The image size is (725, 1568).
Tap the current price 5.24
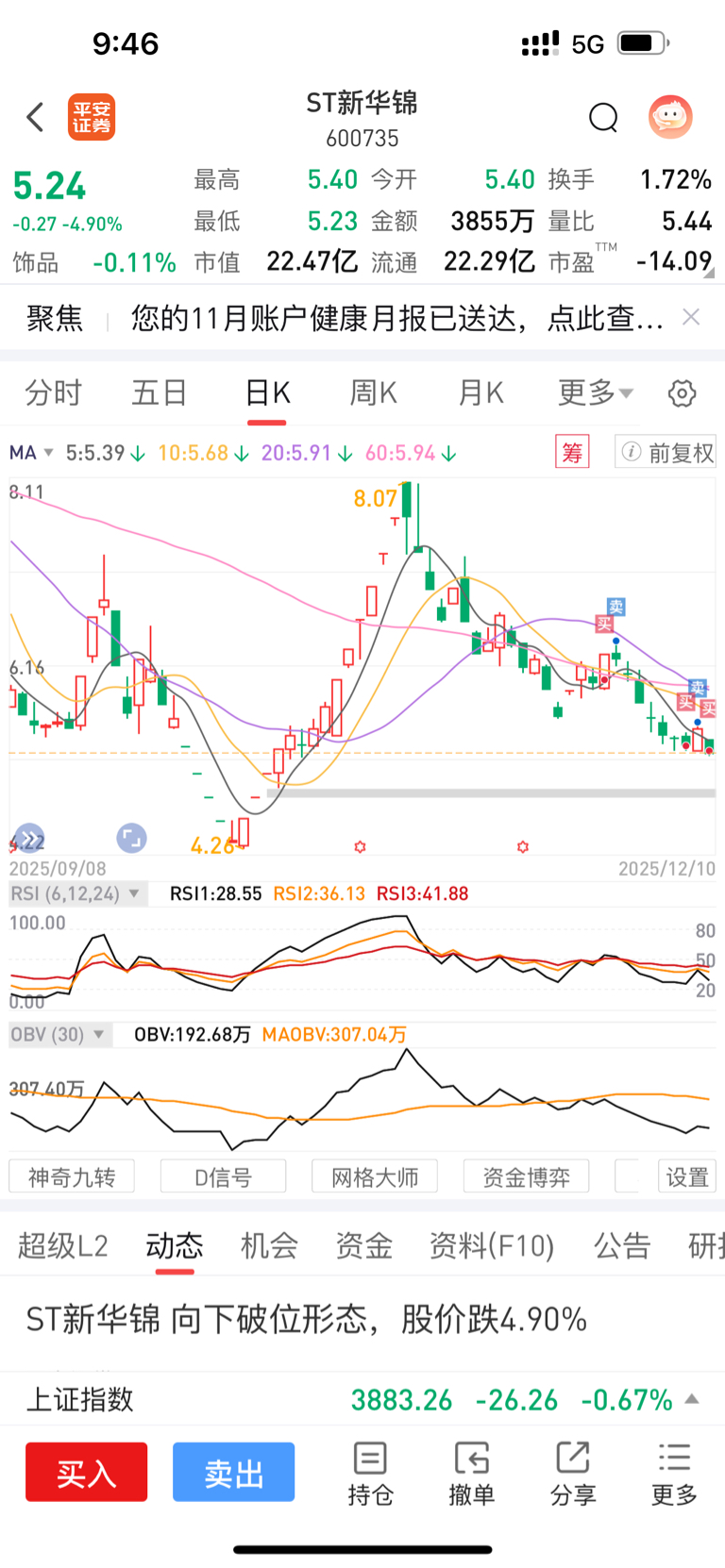49,186
